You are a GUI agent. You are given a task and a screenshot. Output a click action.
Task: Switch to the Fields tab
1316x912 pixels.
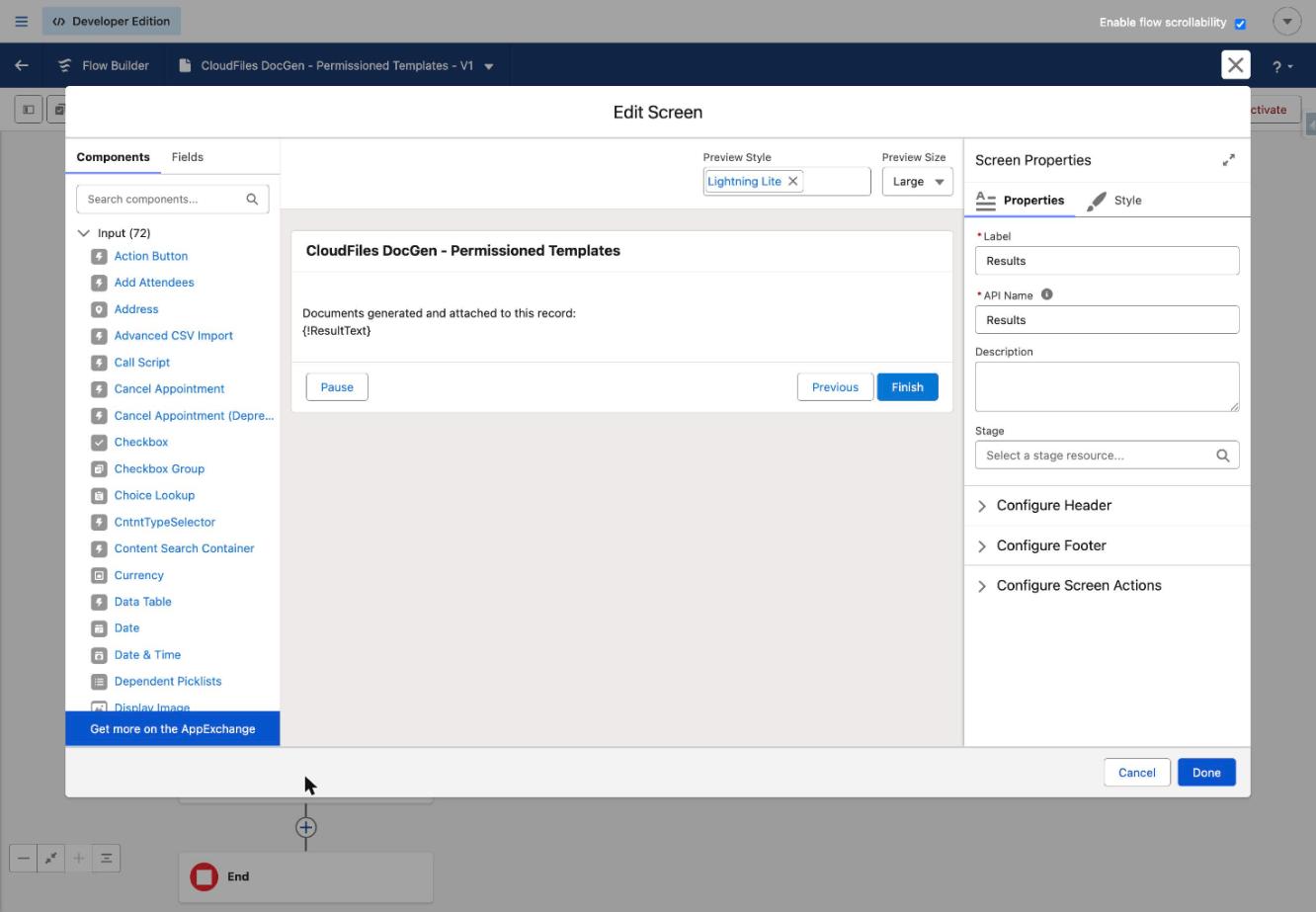188,157
